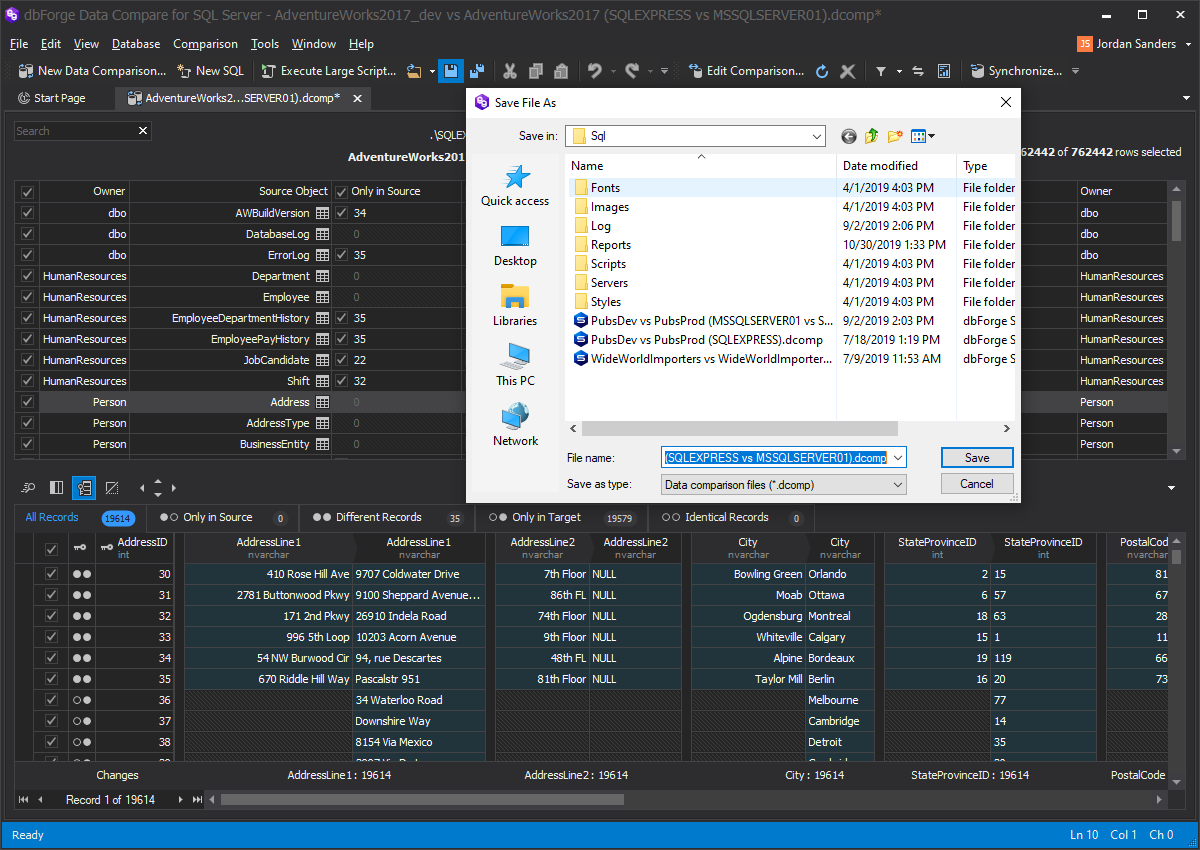Click the Save button in the dialog

pos(977,457)
